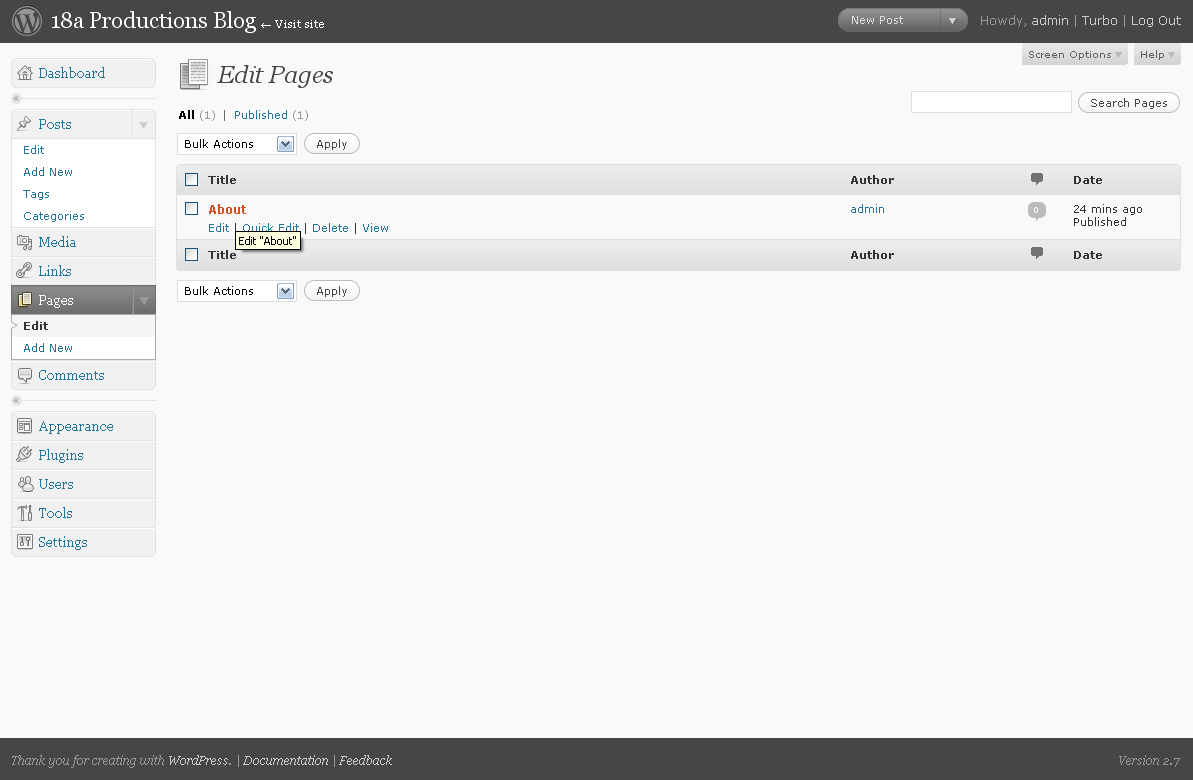The width and height of the screenshot is (1193, 780).
Task: Click the Edit Pages heading icon
Action: [194, 75]
